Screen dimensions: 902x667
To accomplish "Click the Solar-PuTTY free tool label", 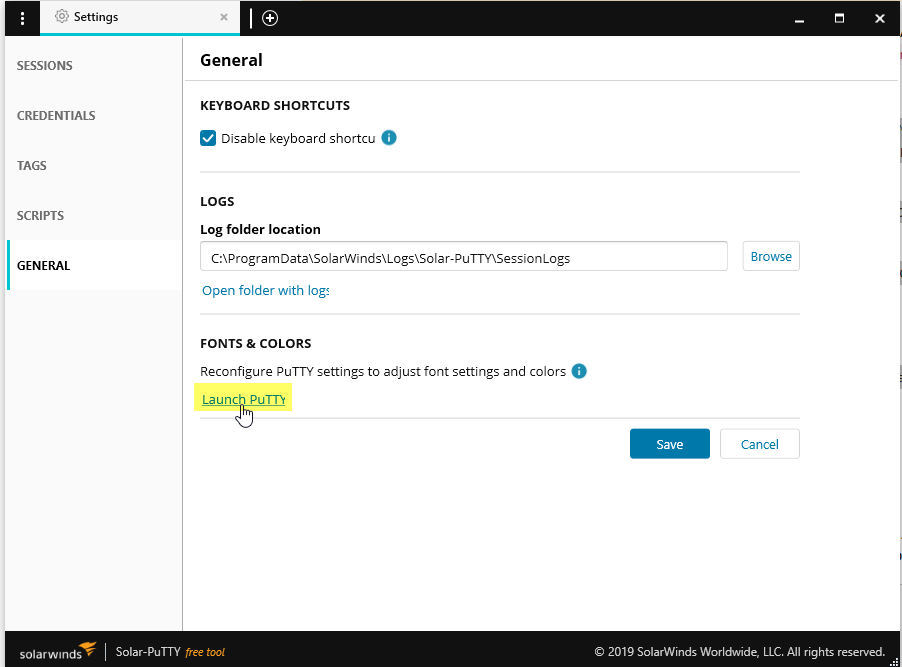I will (x=170, y=652).
